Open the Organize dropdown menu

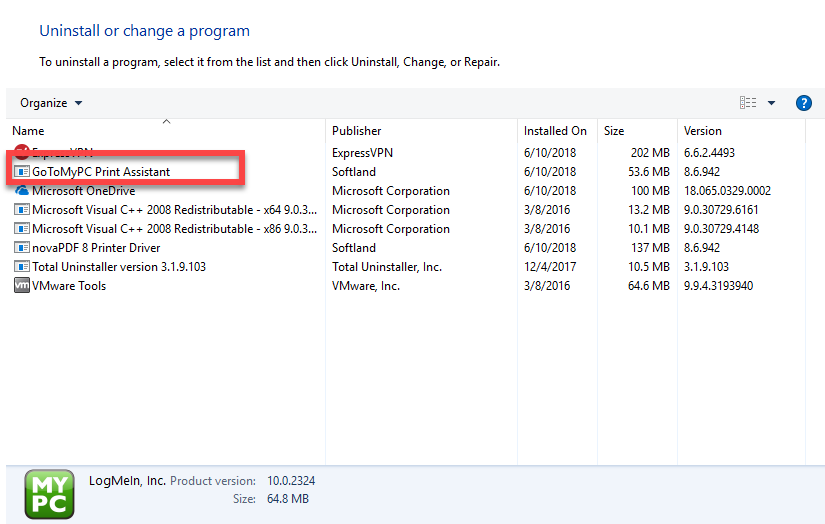coord(51,103)
